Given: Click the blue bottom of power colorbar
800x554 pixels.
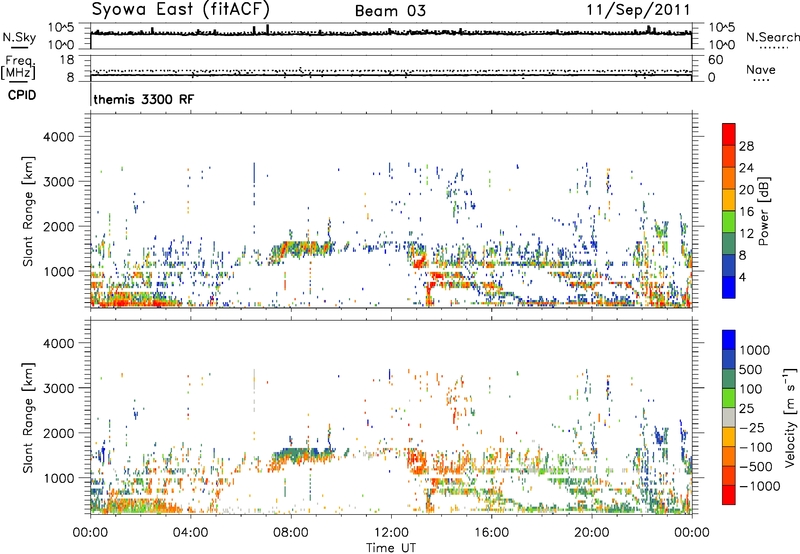Looking at the screenshot, I should [729, 287].
